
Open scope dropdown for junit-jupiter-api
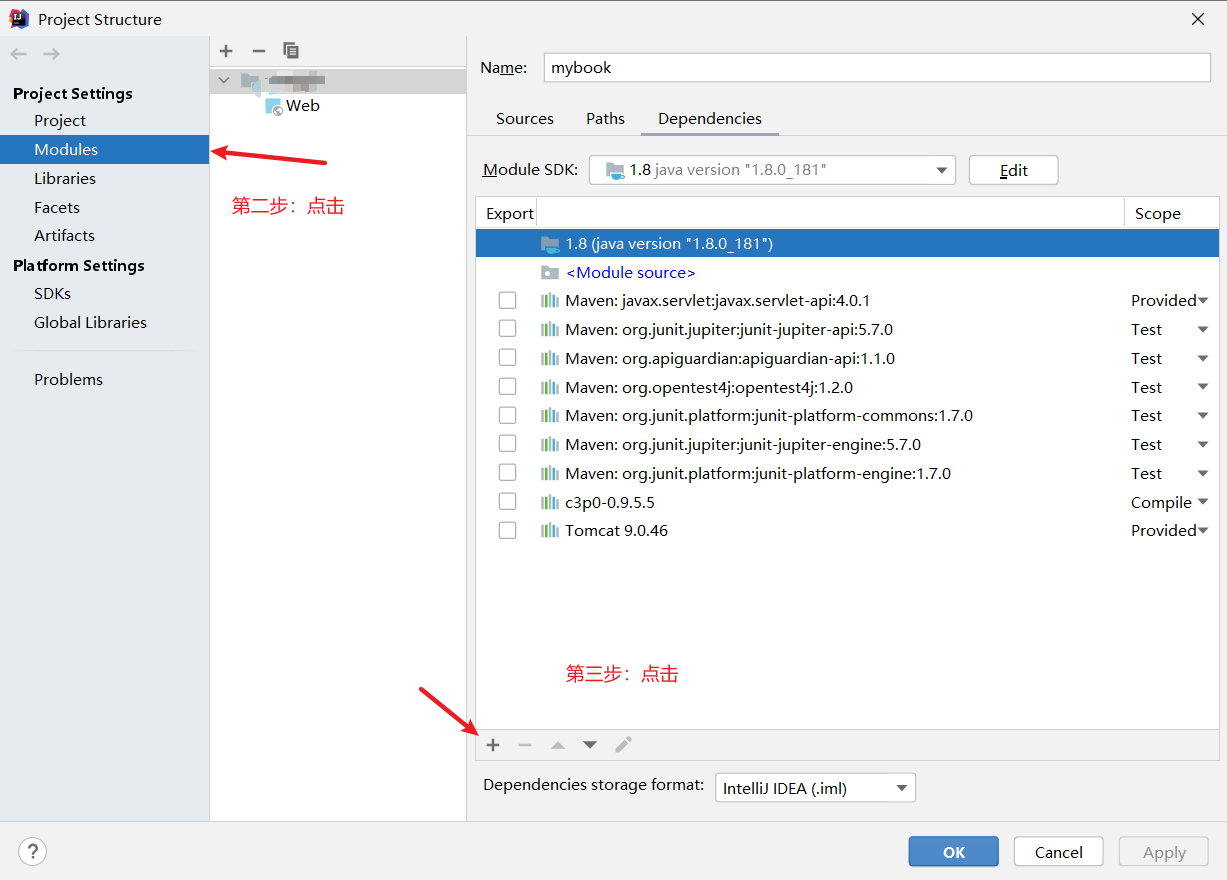pyautogui.click(x=1202, y=330)
